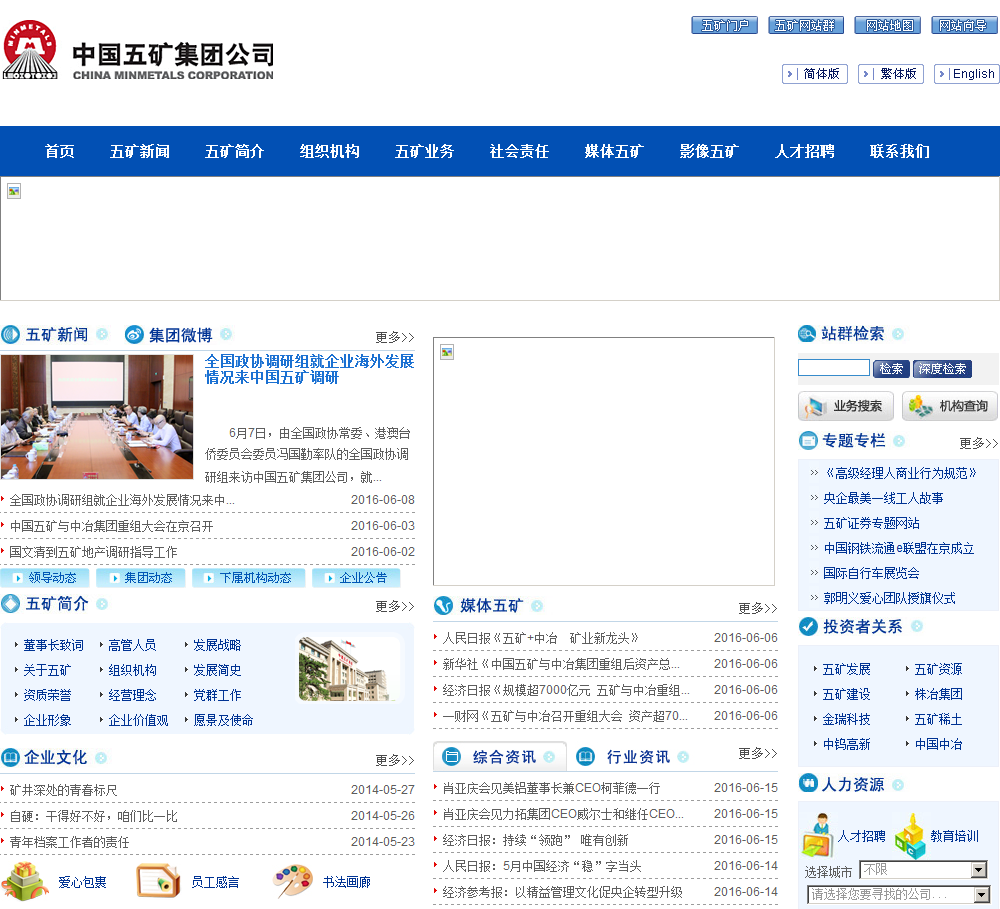This screenshot has height=909, width=1000.
Task: Click the 教育培训 cubes icon
Action: coord(910,835)
